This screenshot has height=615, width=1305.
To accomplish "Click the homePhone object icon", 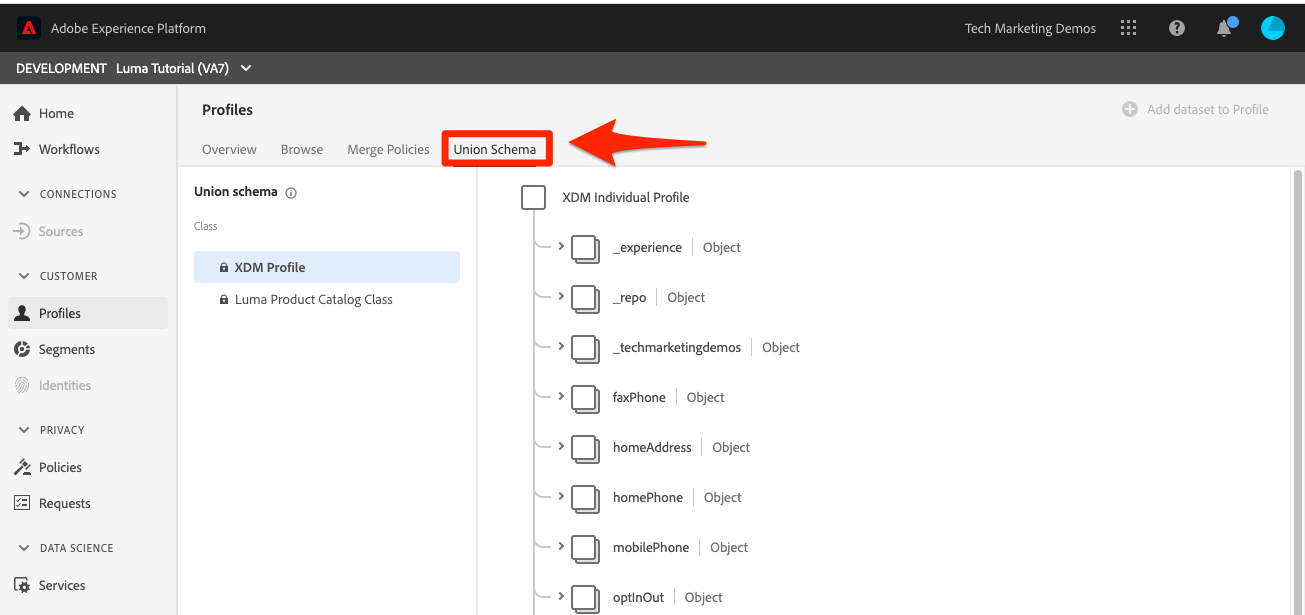I will (x=585, y=498).
